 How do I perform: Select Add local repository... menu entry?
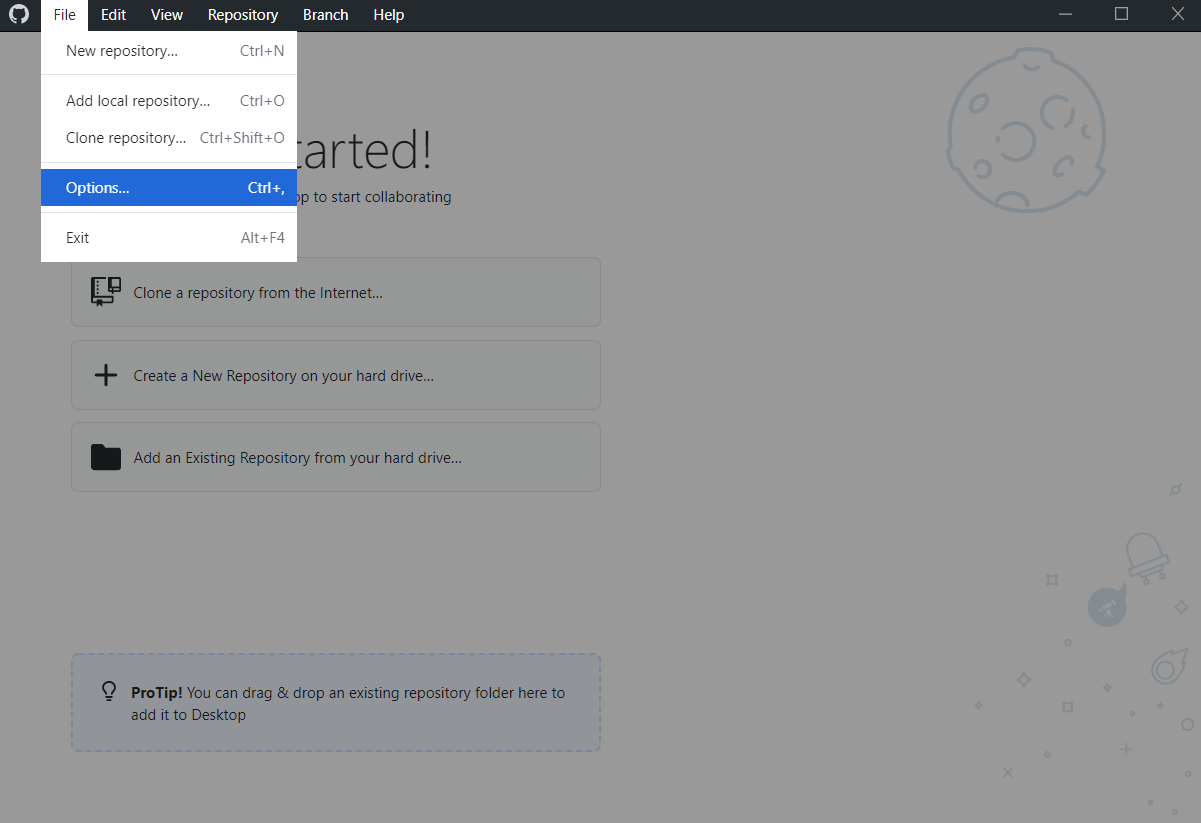(x=169, y=101)
